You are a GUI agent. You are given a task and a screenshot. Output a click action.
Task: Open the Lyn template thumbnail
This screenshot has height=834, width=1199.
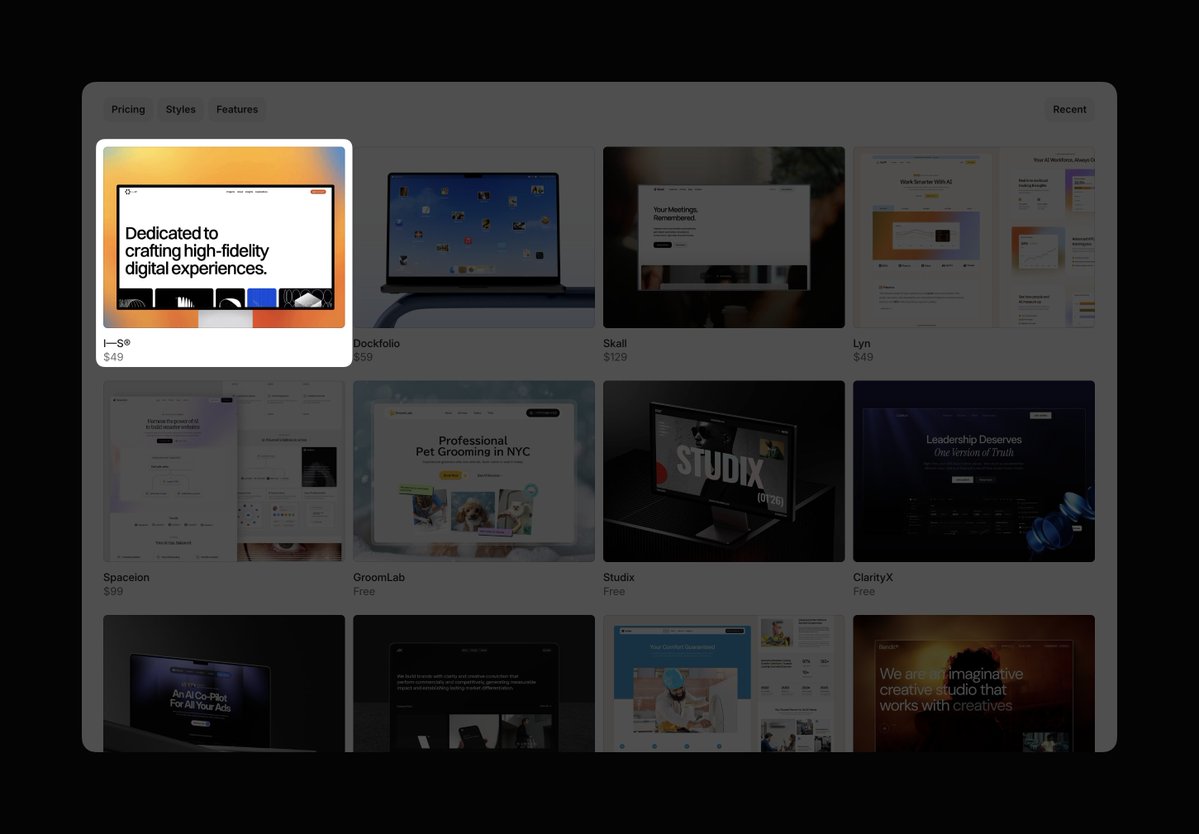click(x=973, y=237)
